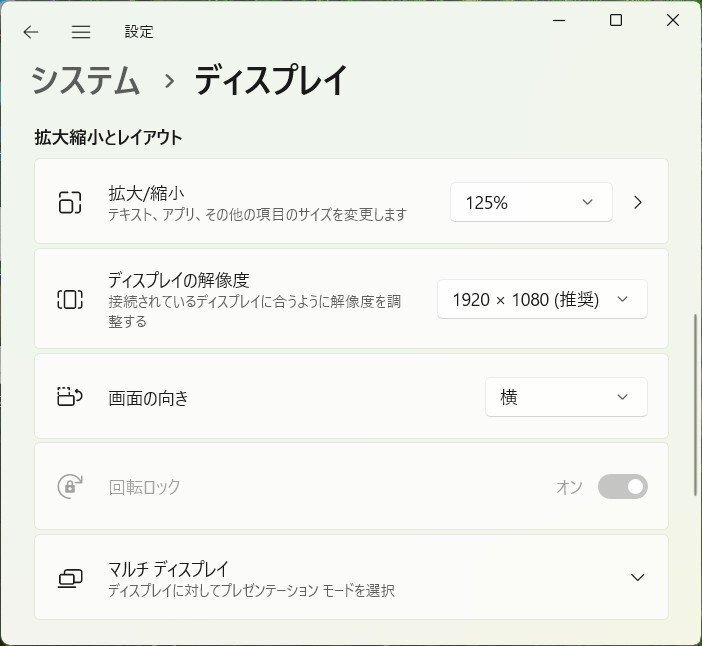The height and width of the screenshot is (646, 702).
Task: Click the マルチ ディスプレイ row text
Action: [x=168, y=569]
